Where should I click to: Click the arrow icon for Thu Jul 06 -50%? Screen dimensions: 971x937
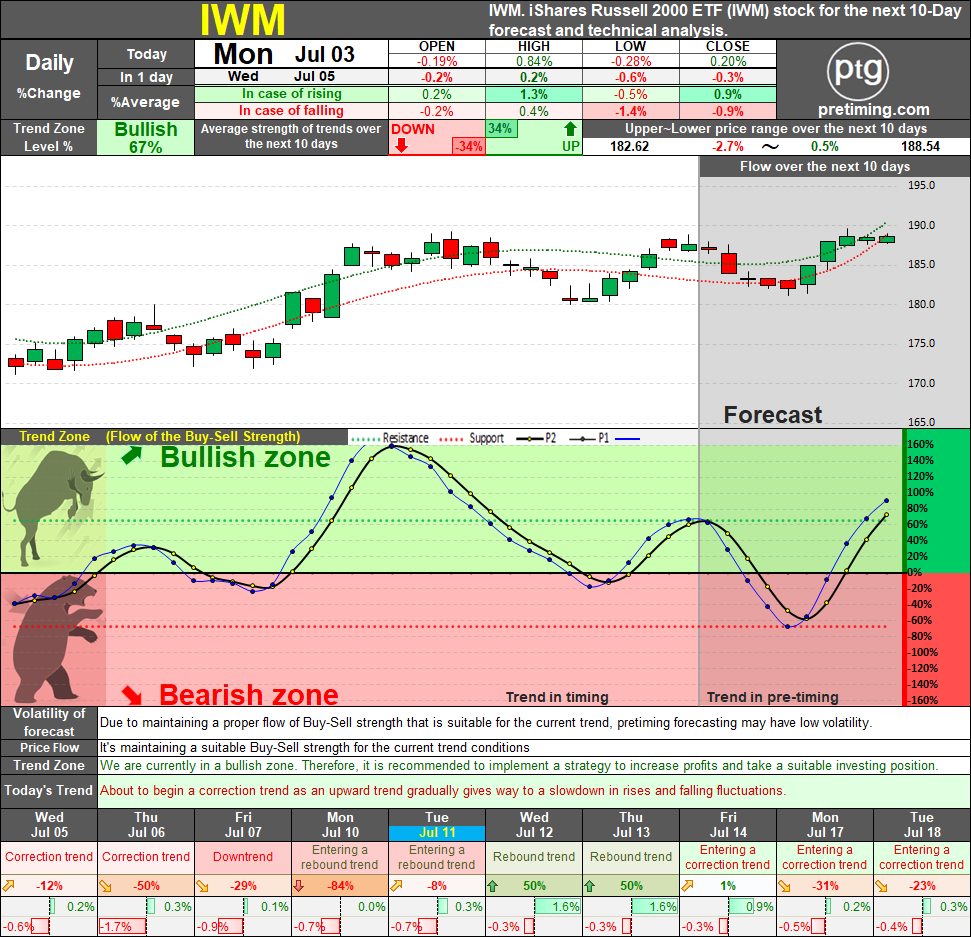pos(105,886)
